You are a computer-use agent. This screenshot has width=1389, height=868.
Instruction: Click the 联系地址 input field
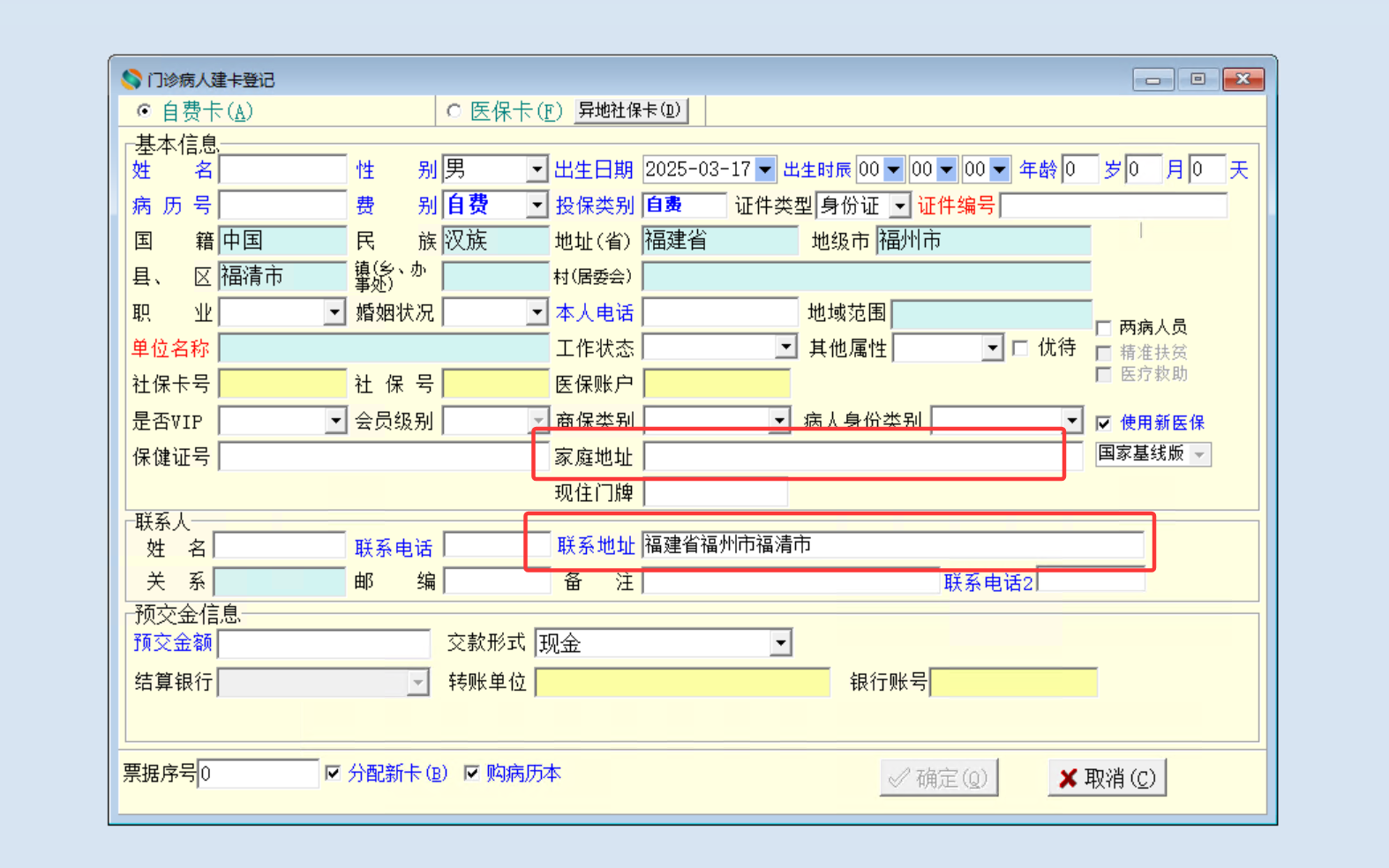[x=893, y=545]
